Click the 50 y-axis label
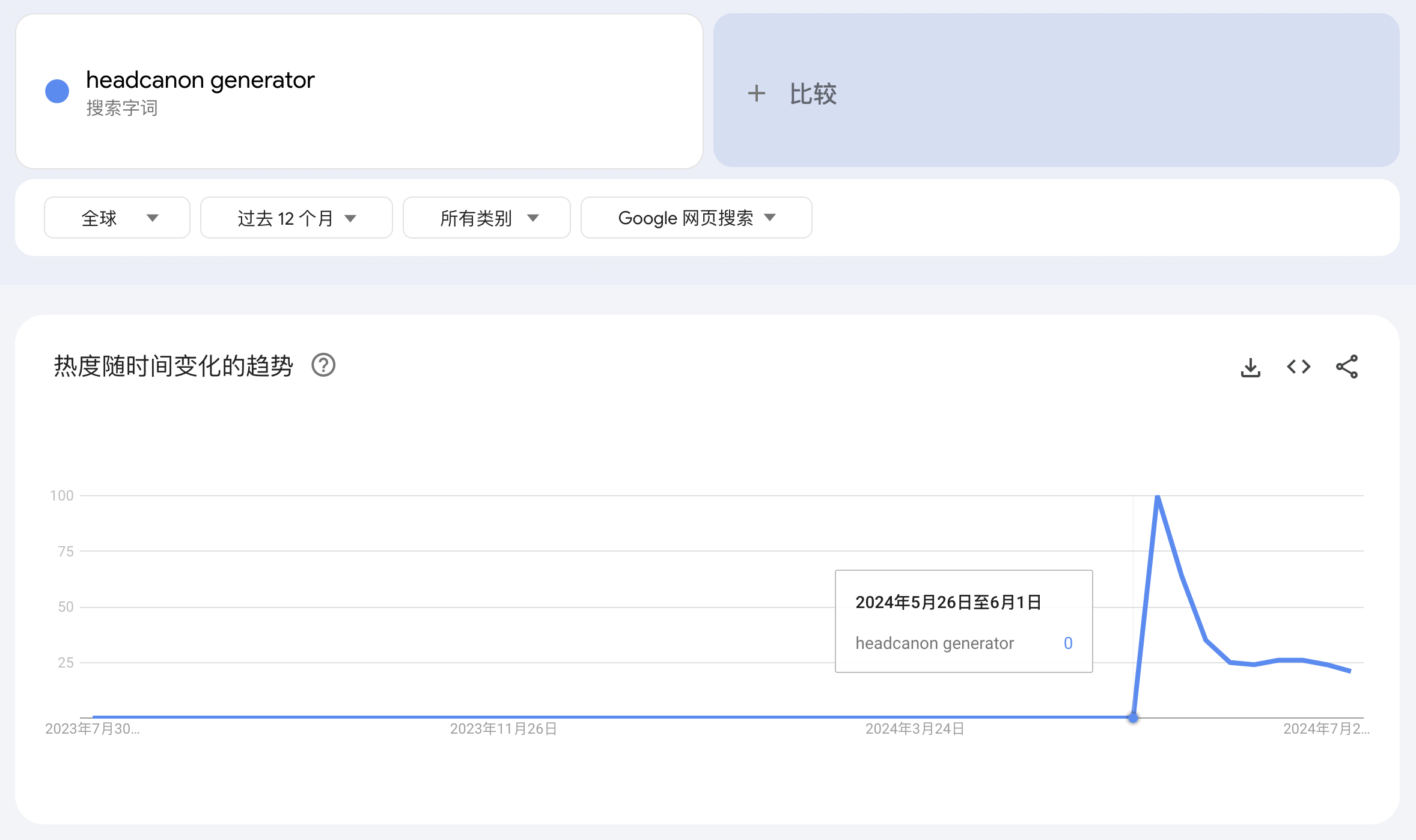The height and width of the screenshot is (840, 1416). (x=66, y=607)
